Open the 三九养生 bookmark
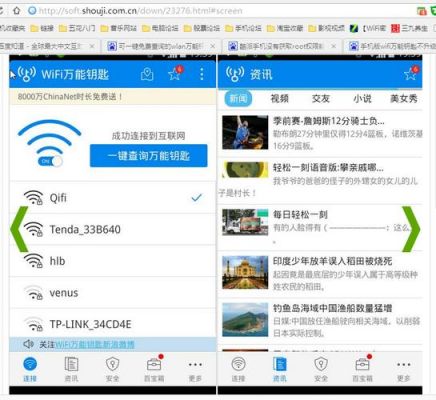Viewport: 436px width, 400px height. (410, 28)
